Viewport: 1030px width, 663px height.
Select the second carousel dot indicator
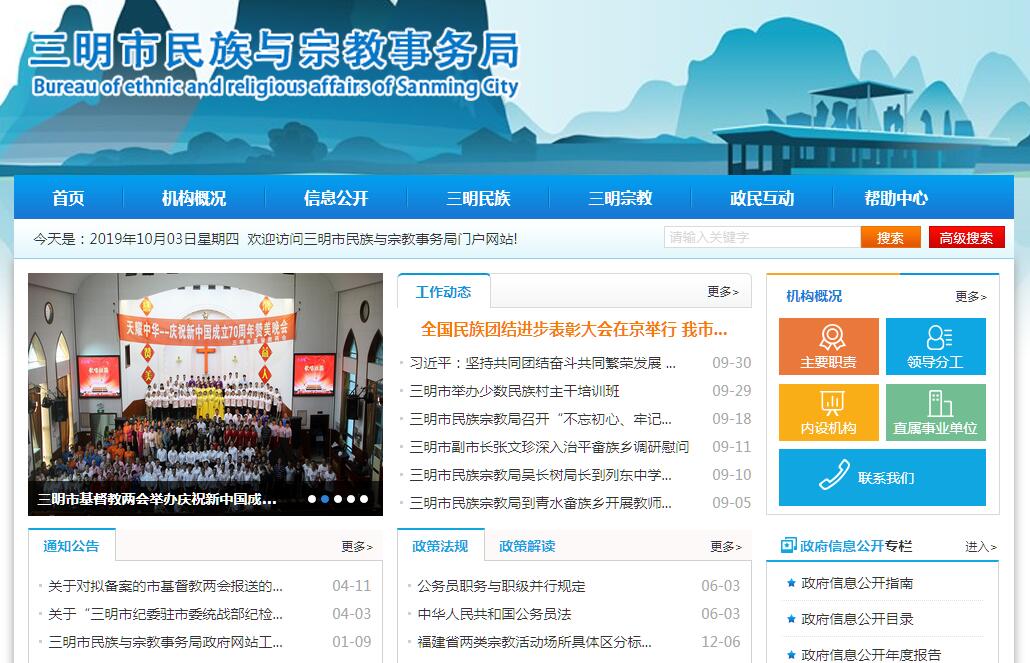tap(325, 499)
